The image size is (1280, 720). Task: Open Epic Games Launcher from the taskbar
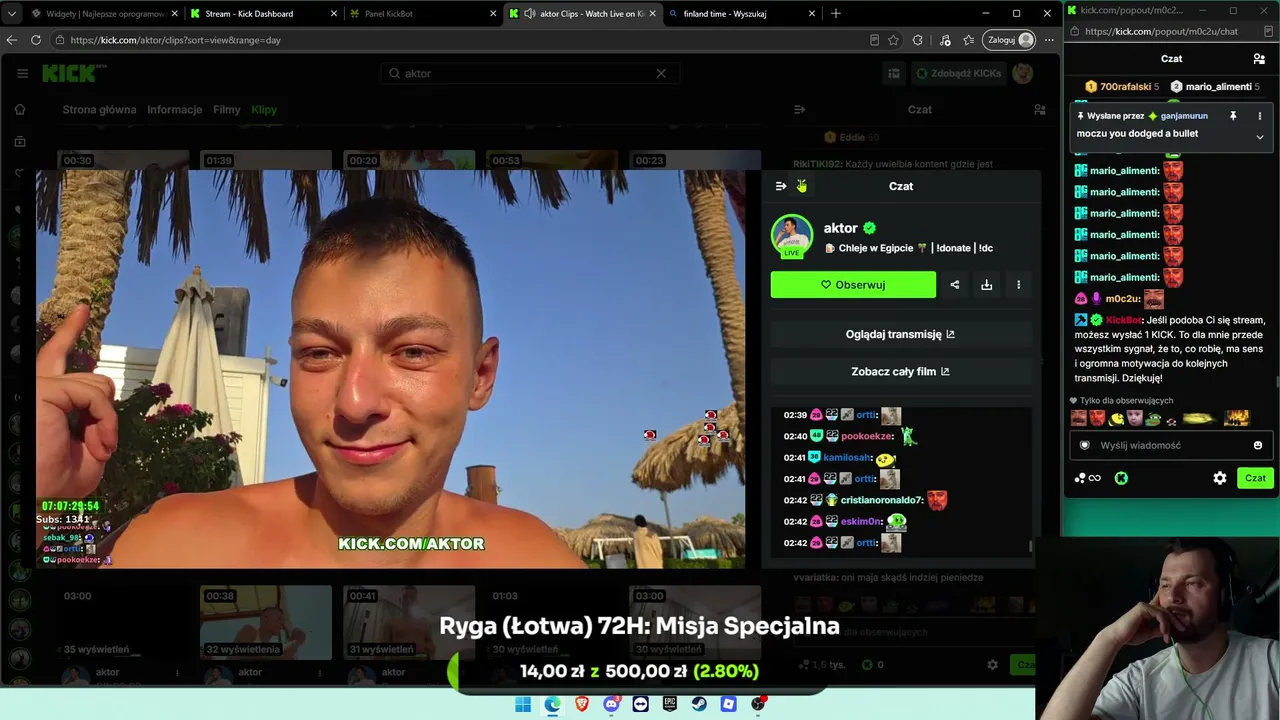tap(670, 704)
